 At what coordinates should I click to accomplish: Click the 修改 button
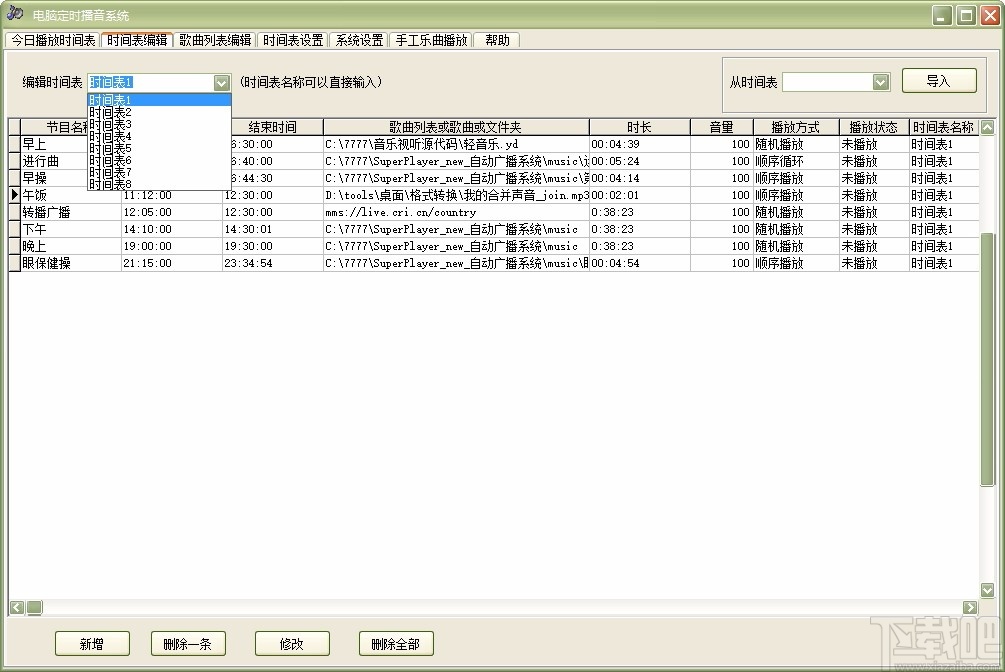tap(292, 644)
